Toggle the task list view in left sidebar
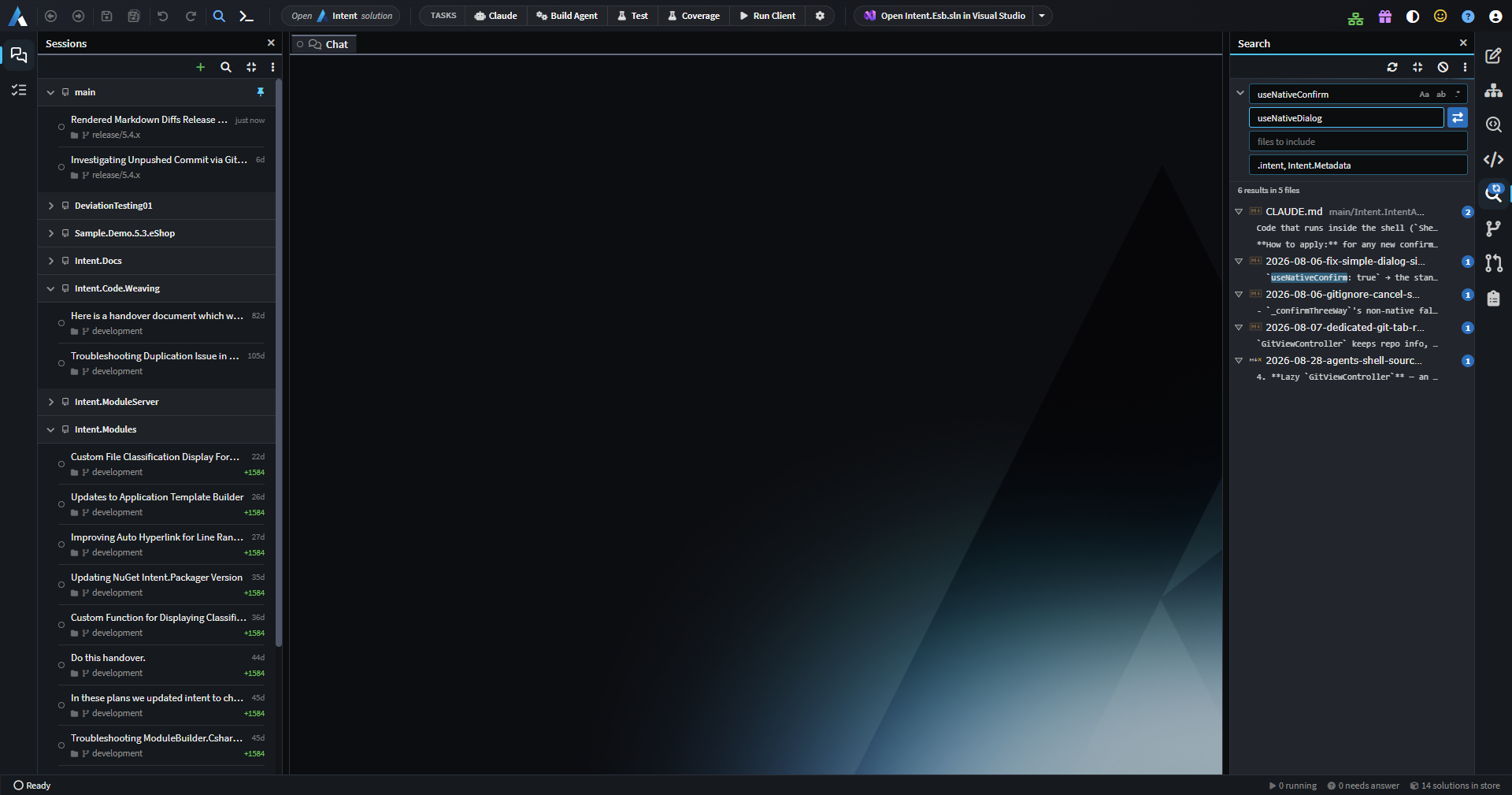Image resolution: width=1512 pixels, height=795 pixels. (19, 90)
